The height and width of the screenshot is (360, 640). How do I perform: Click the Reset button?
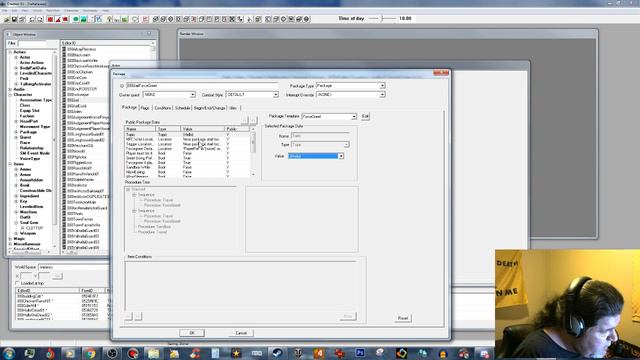403,318
